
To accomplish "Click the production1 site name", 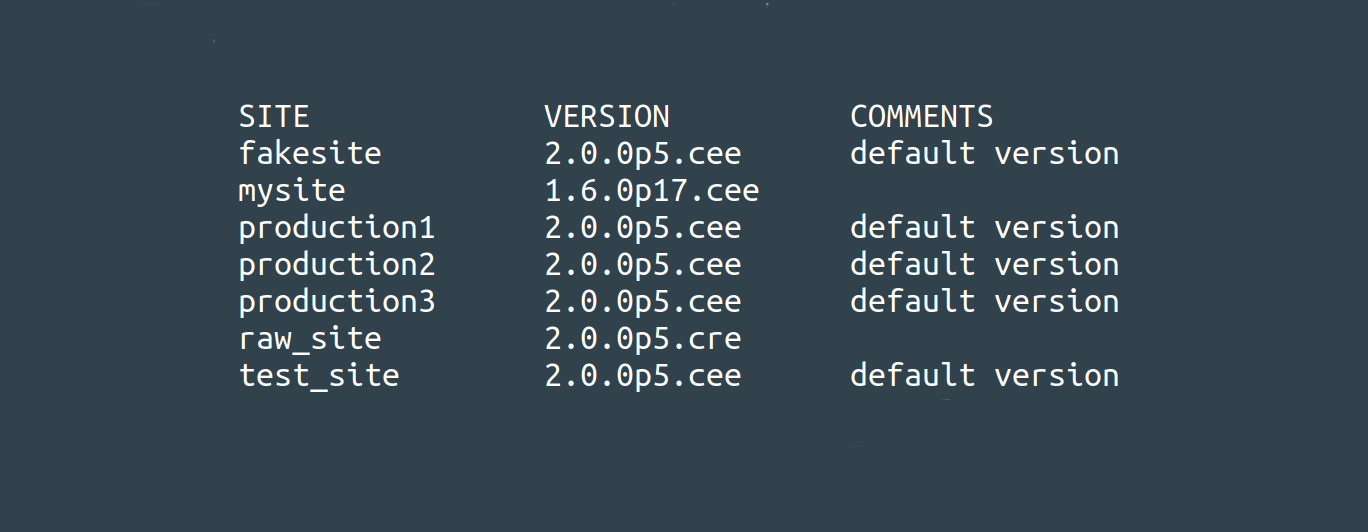I will [337, 229].
